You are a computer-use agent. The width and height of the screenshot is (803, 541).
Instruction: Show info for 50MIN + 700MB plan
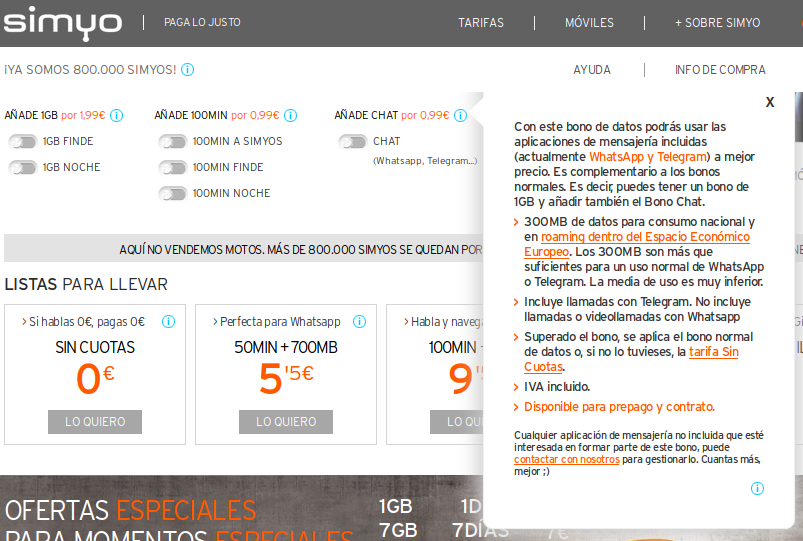point(360,321)
